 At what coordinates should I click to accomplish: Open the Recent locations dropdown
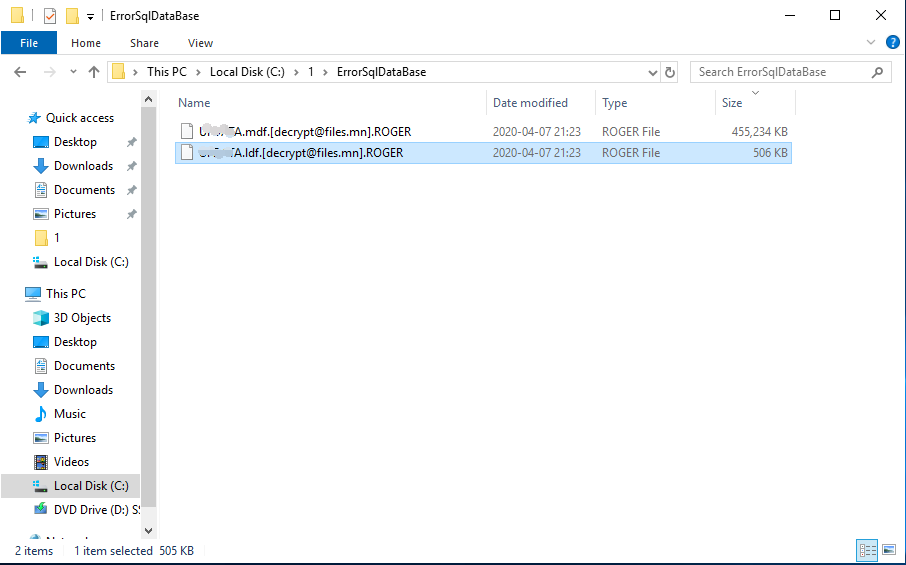pyautogui.click(x=73, y=72)
